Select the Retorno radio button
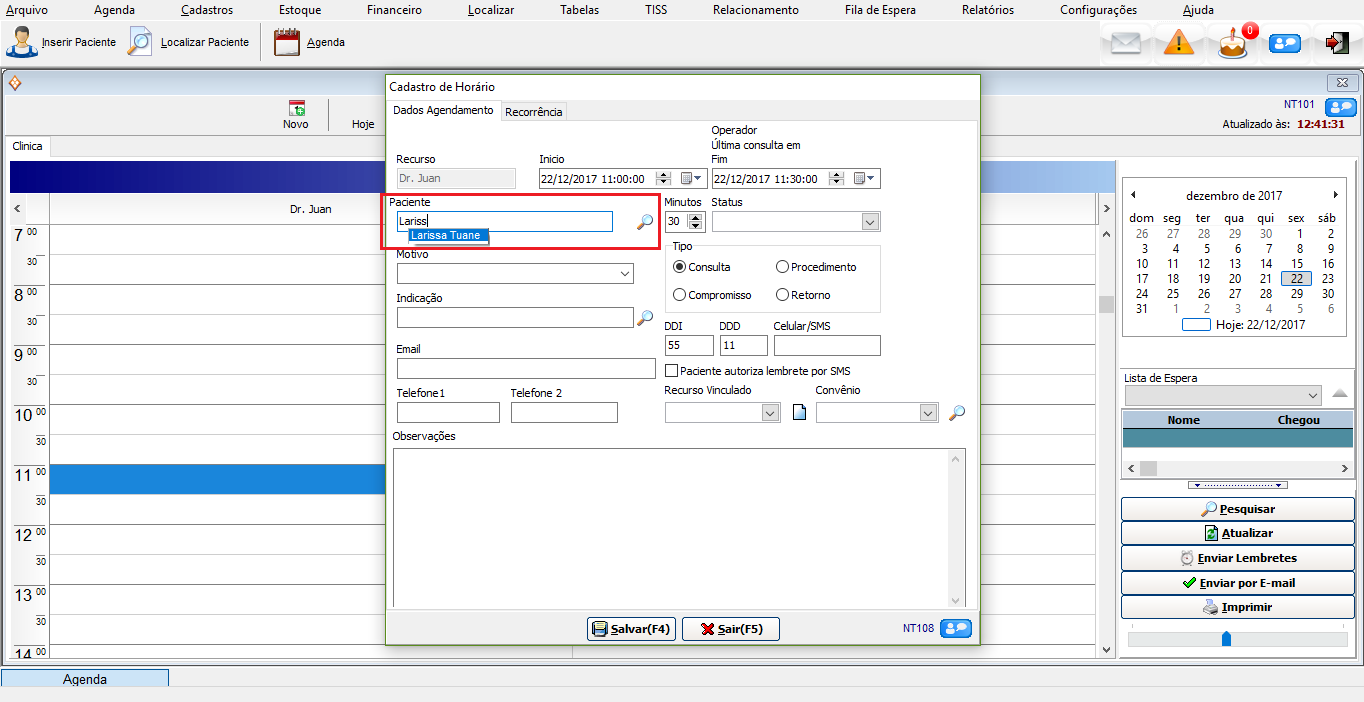Screen dimensions: 1364x702 (783, 295)
